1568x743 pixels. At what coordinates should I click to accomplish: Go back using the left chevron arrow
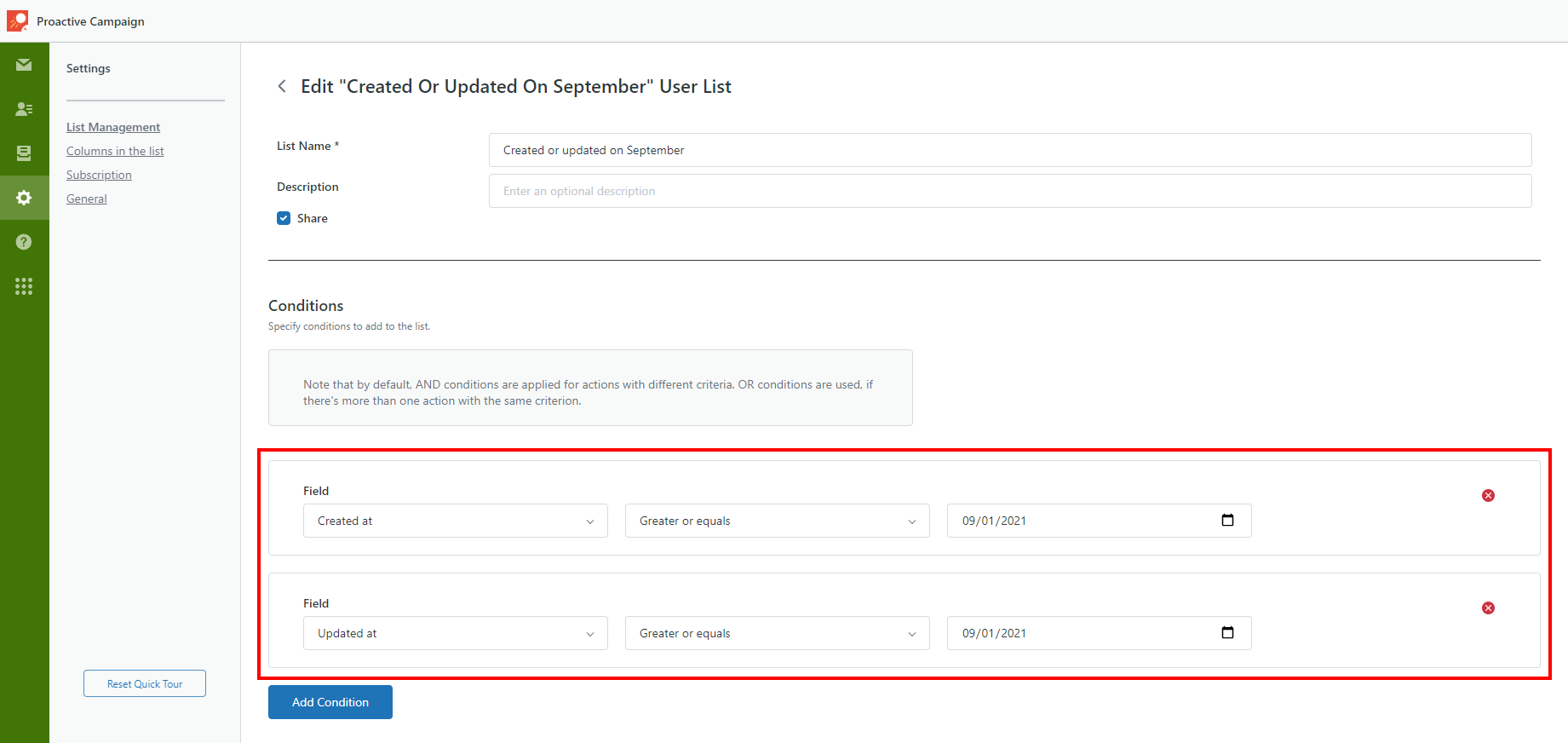point(282,86)
